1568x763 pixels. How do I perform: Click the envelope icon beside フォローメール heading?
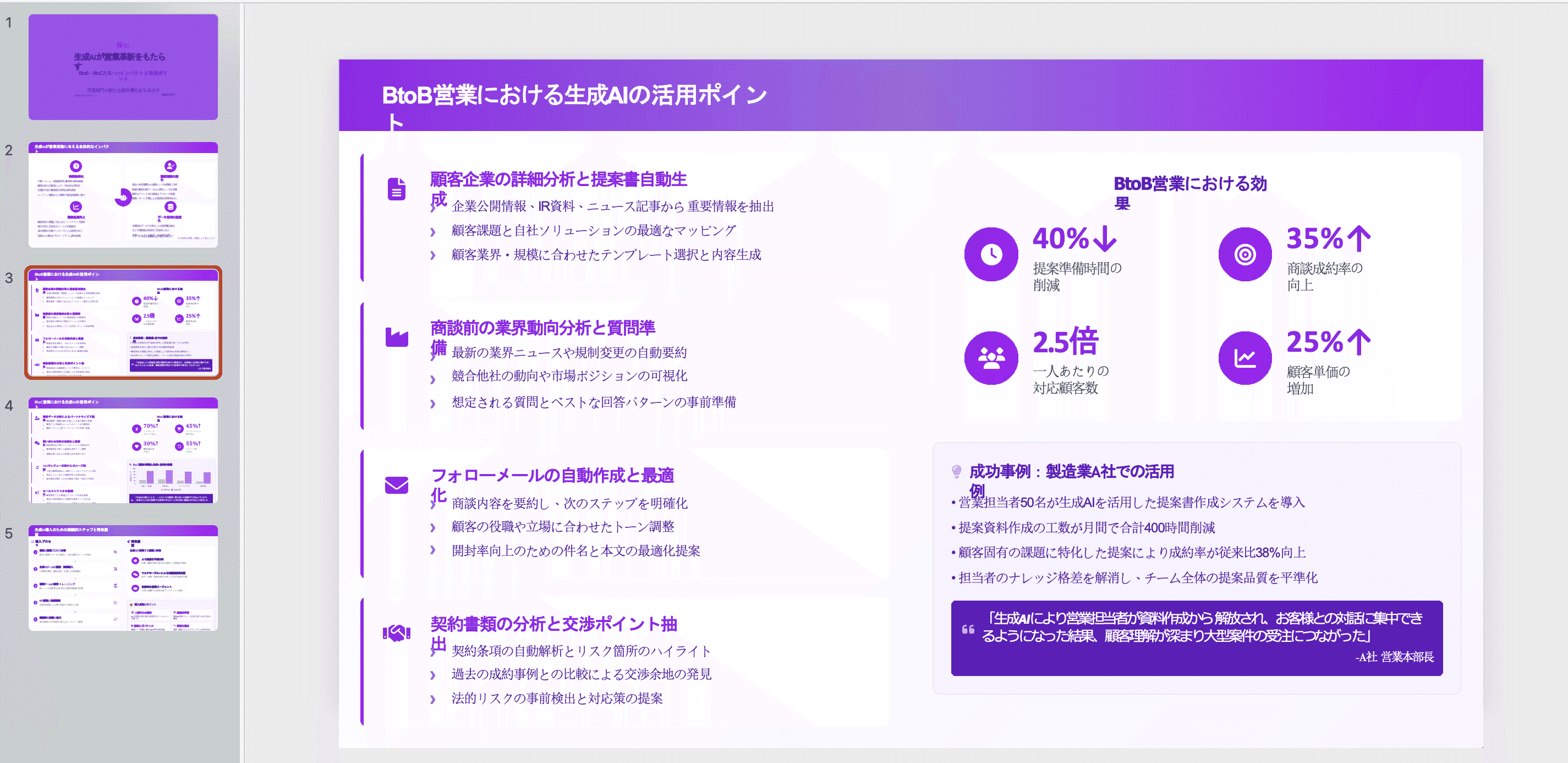(397, 486)
